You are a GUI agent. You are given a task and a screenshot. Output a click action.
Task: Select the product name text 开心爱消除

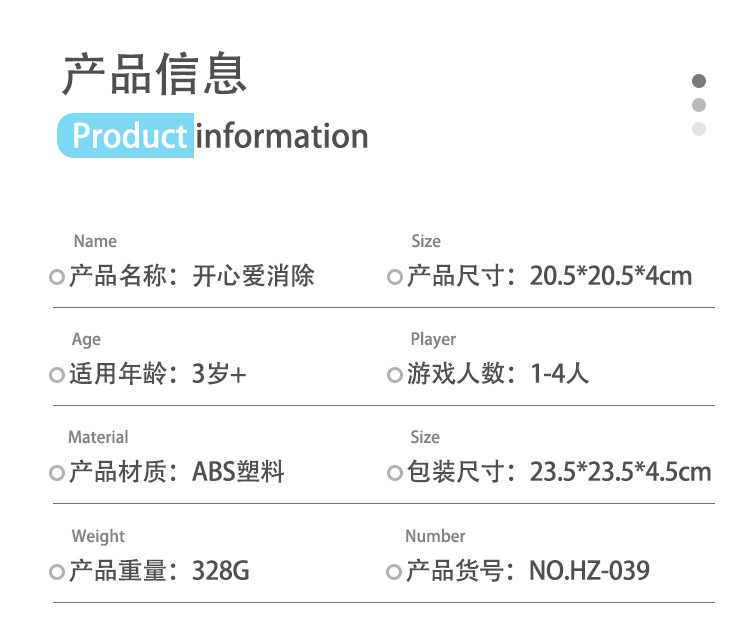pos(254,276)
